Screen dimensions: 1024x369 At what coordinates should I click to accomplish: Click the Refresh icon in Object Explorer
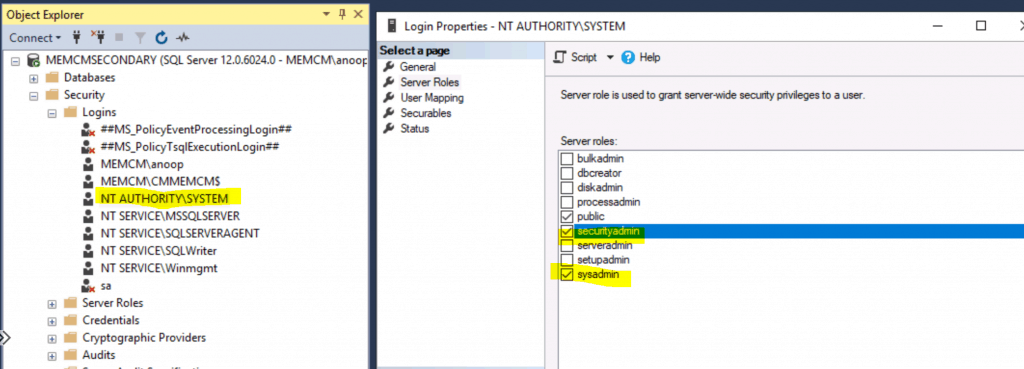[161, 38]
